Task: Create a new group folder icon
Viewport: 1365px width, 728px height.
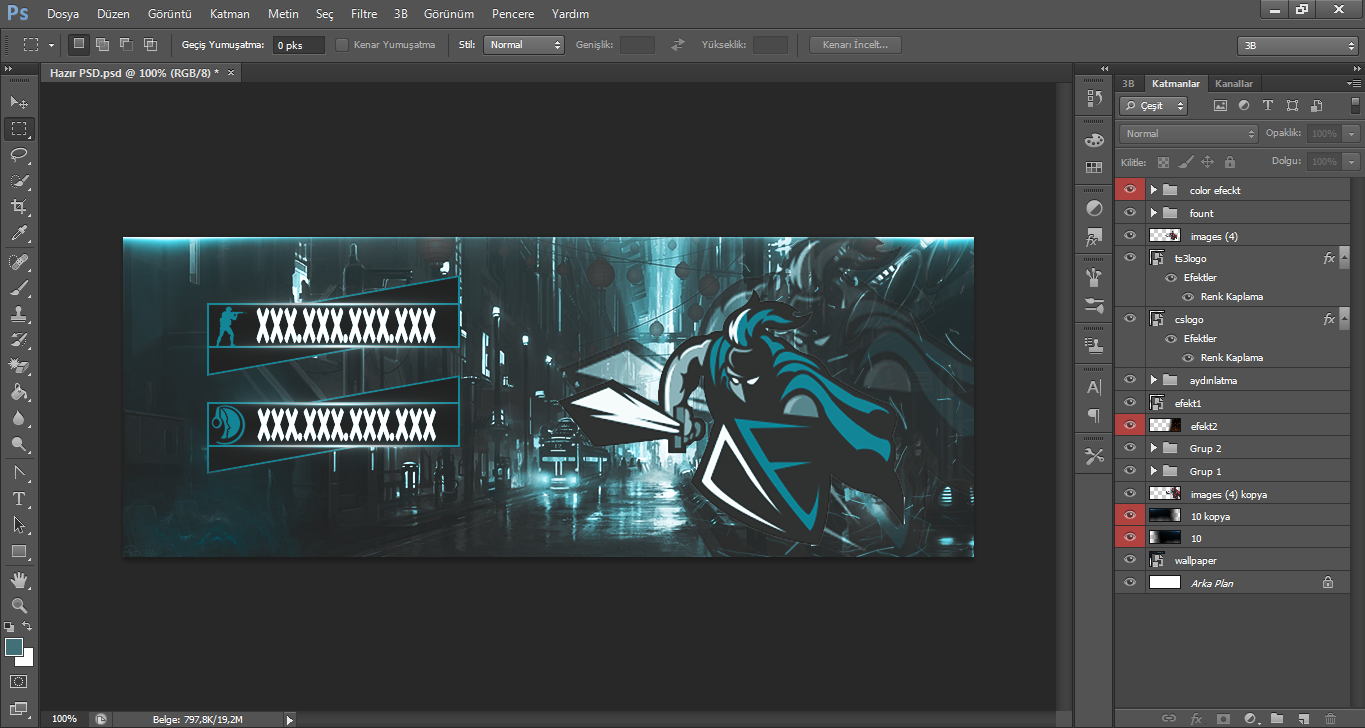Action: click(1277, 718)
